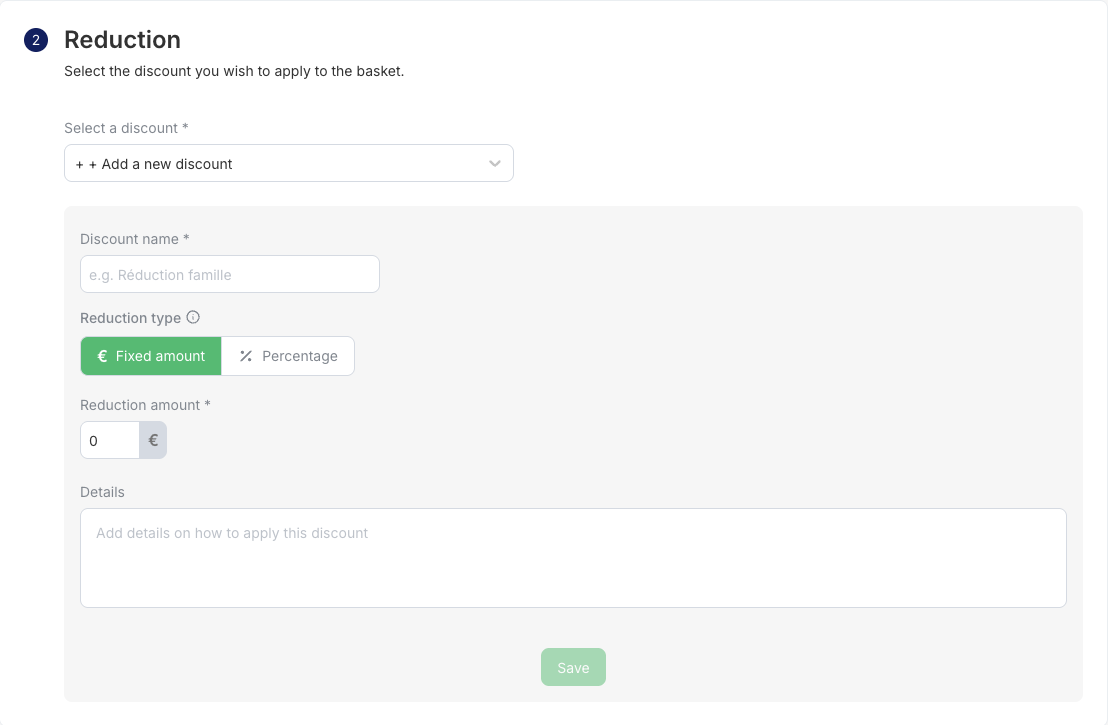The width and height of the screenshot is (1108, 725).
Task: Click the 'Discount name' label
Action: click(x=134, y=239)
